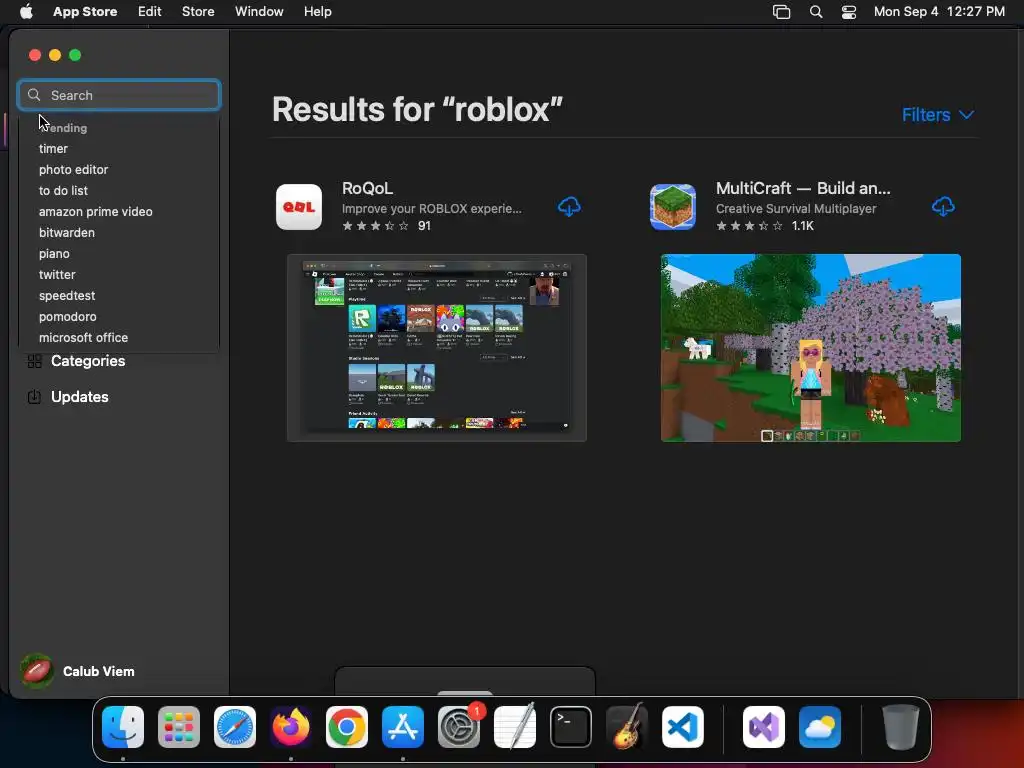Open the MultiCraft grass block icon
This screenshot has width=1024, height=768.
(673, 207)
